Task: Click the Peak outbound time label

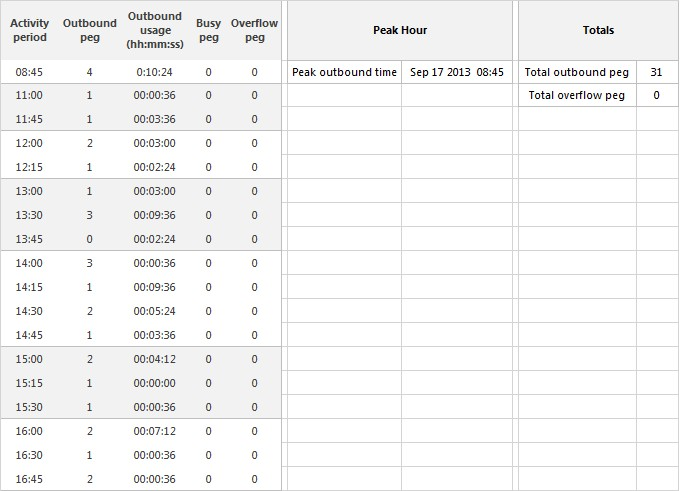Action: click(344, 72)
